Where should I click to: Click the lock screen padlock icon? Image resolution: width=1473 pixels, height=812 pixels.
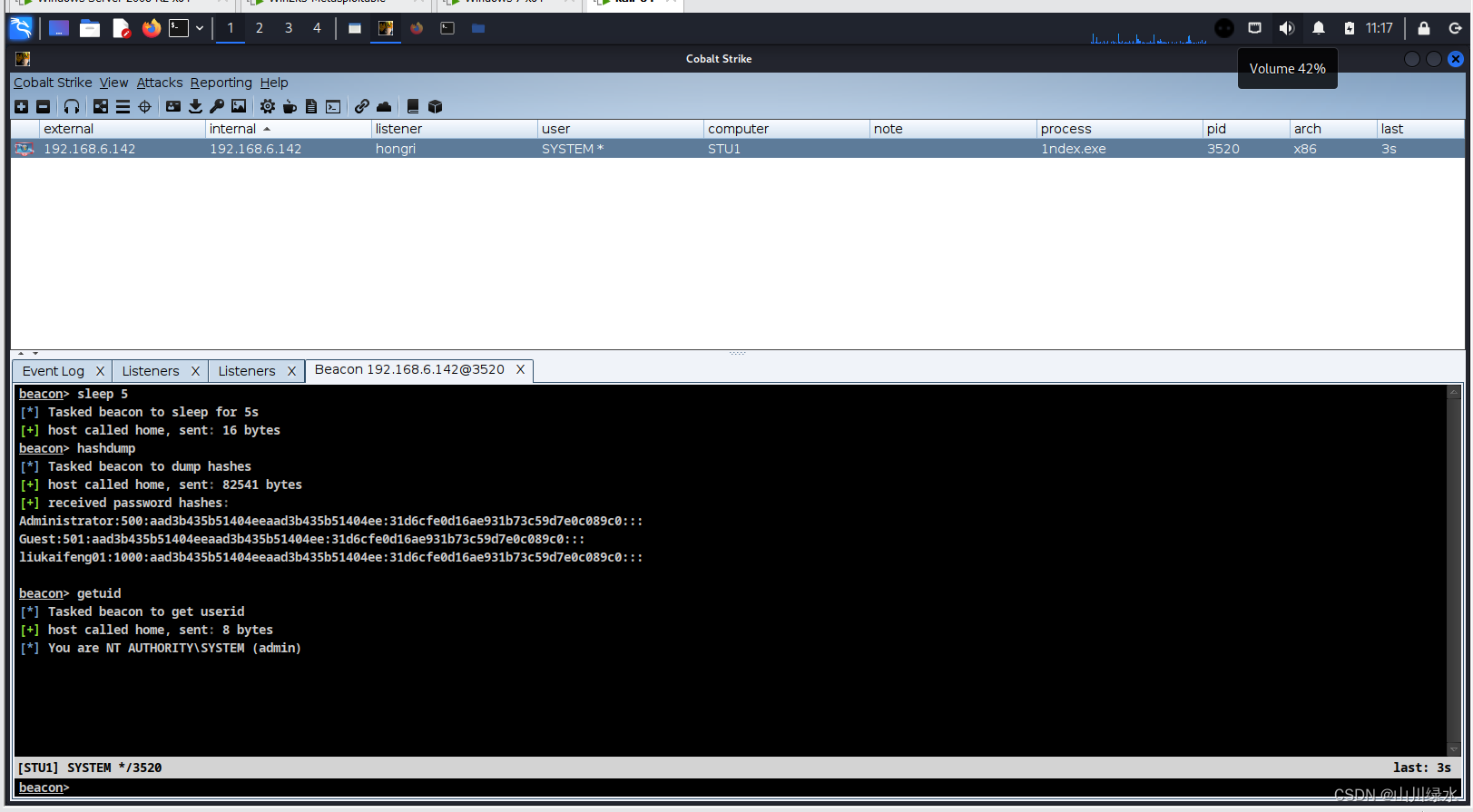(x=1424, y=28)
